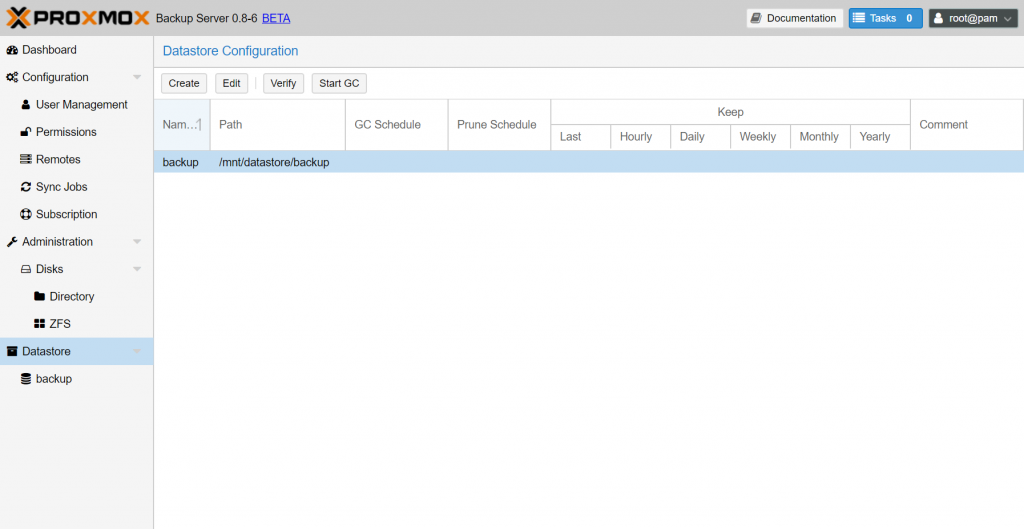Screen dimensions: 1024x529
Task: Click the Yearly column header
Action: tap(880, 137)
